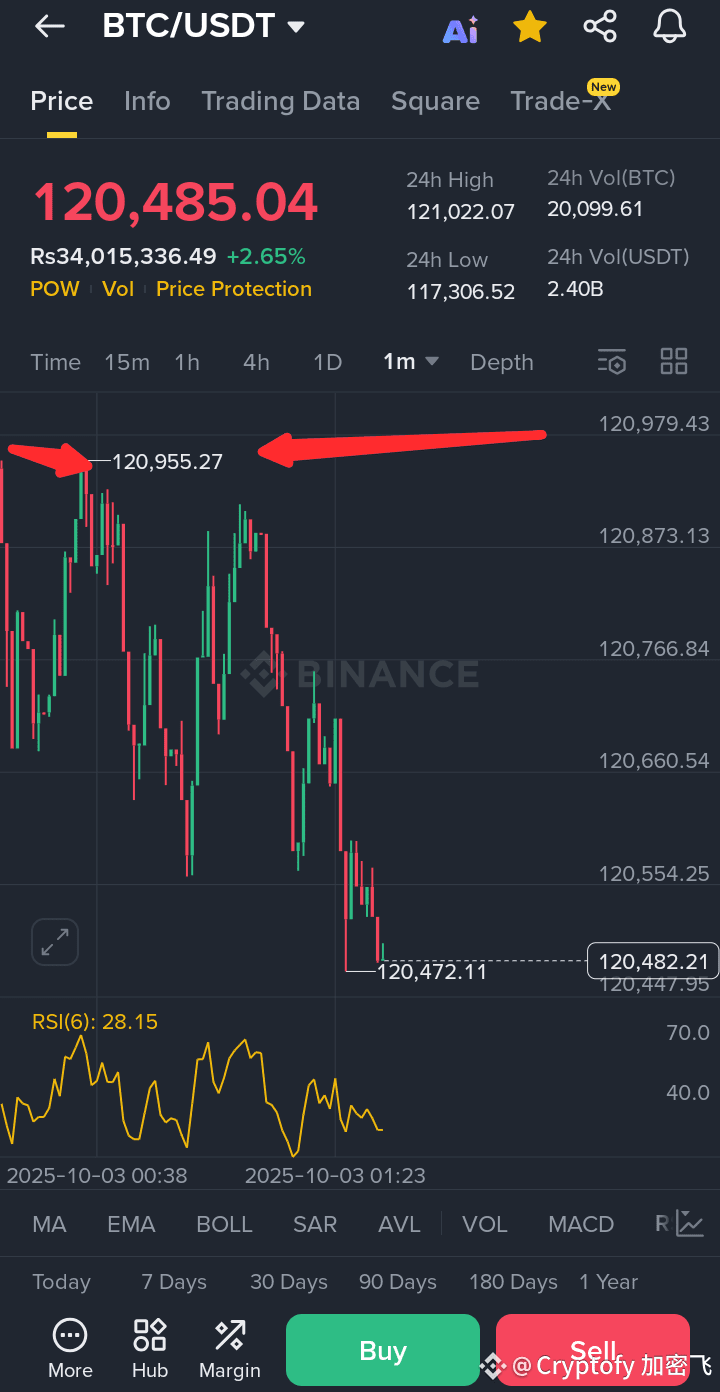This screenshot has height=1392, width=720.
Task: Tap the share icon
Action: pos(600,27)
